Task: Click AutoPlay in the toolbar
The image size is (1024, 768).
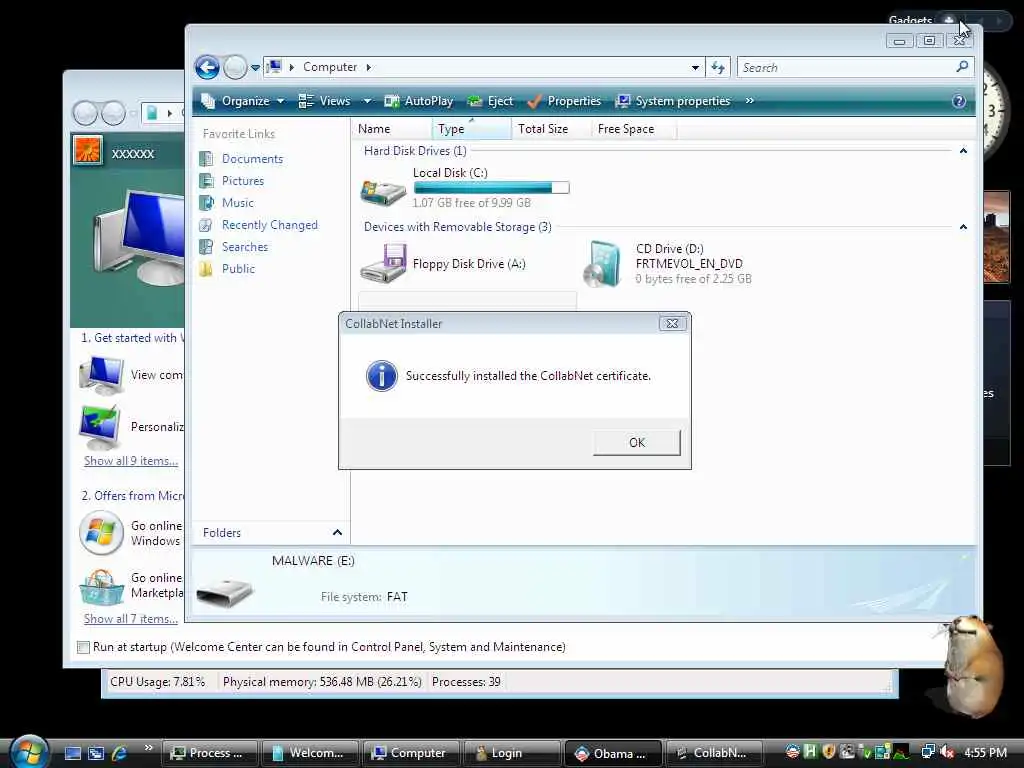Action: (419, 101)
